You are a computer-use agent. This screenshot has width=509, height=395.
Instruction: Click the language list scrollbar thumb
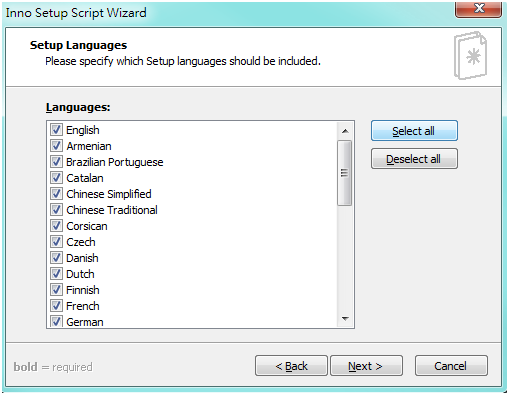(x=344, y=173)
